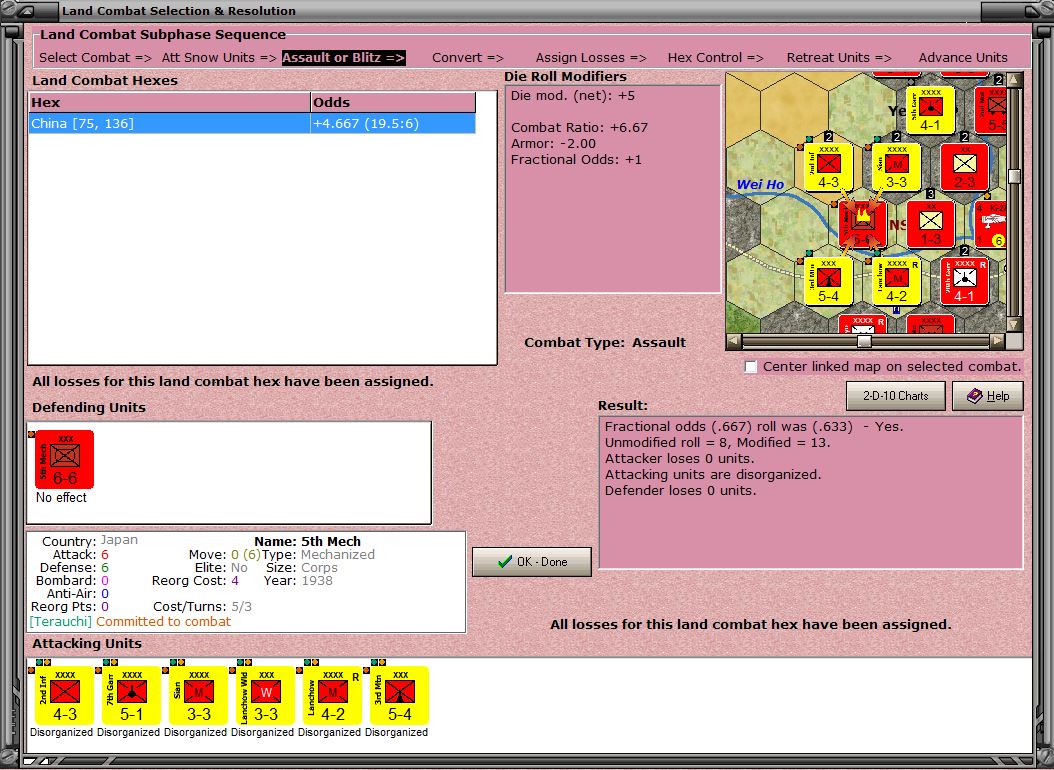Screen dimensions: 1054x770
Task: Click the 3-3 Sian counter on the minimap
Action: (x=896, y=167)
